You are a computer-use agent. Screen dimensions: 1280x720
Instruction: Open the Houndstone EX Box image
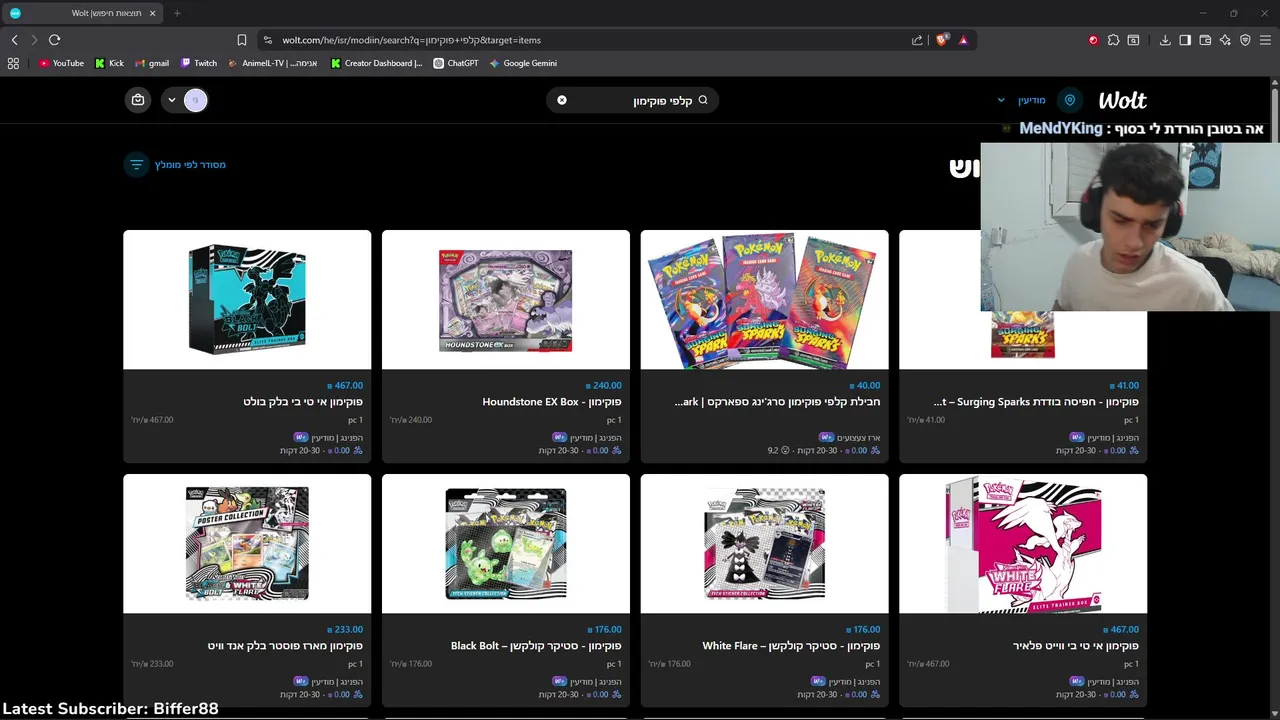506,300
